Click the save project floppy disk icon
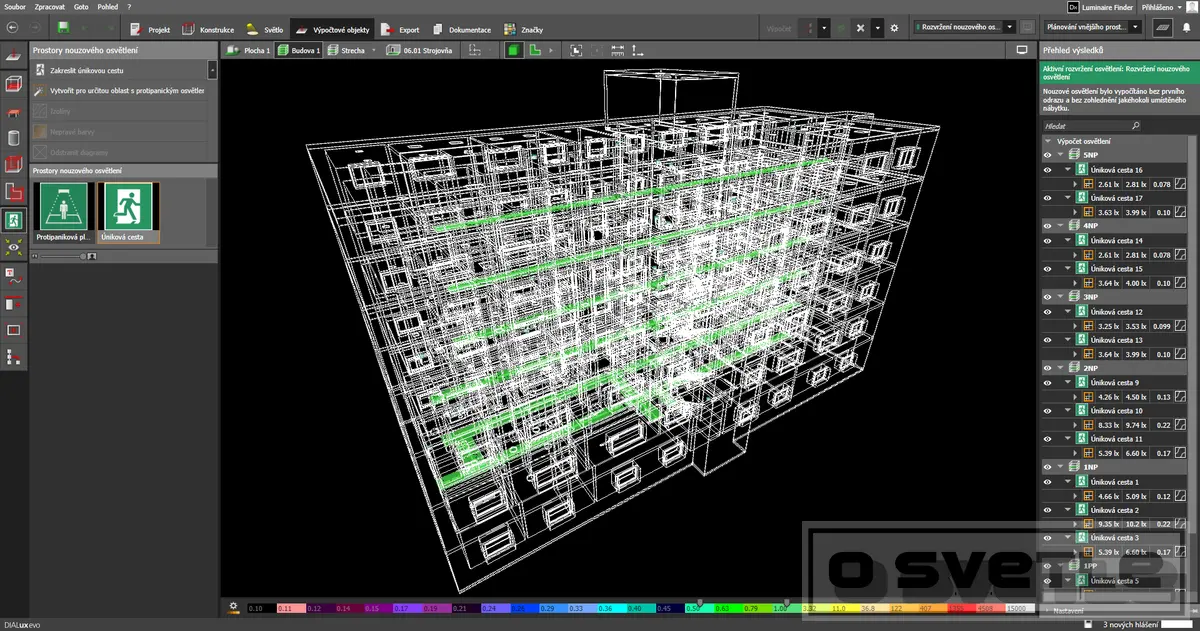1200x631 pixels. click(64, 29)
